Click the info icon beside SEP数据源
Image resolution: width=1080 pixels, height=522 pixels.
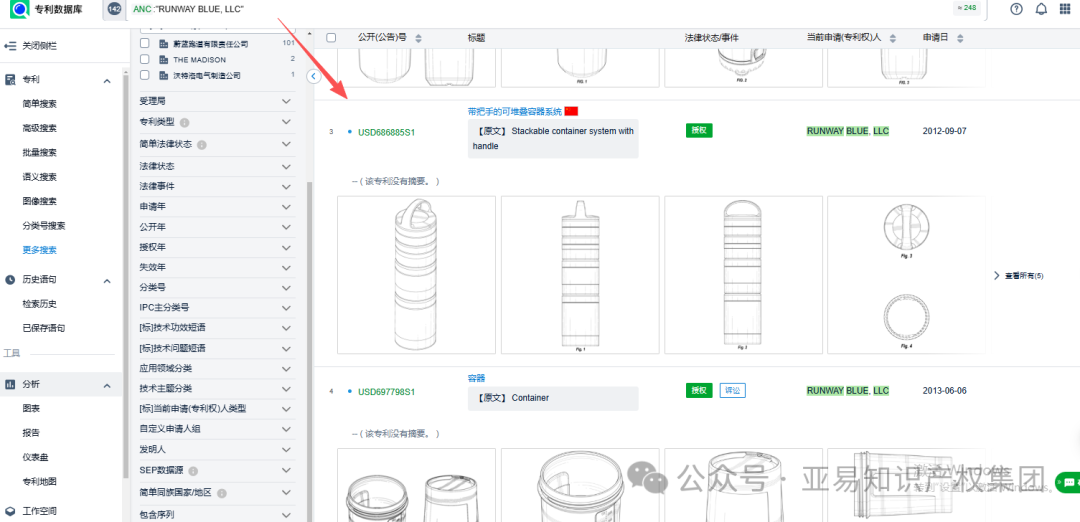193,471
